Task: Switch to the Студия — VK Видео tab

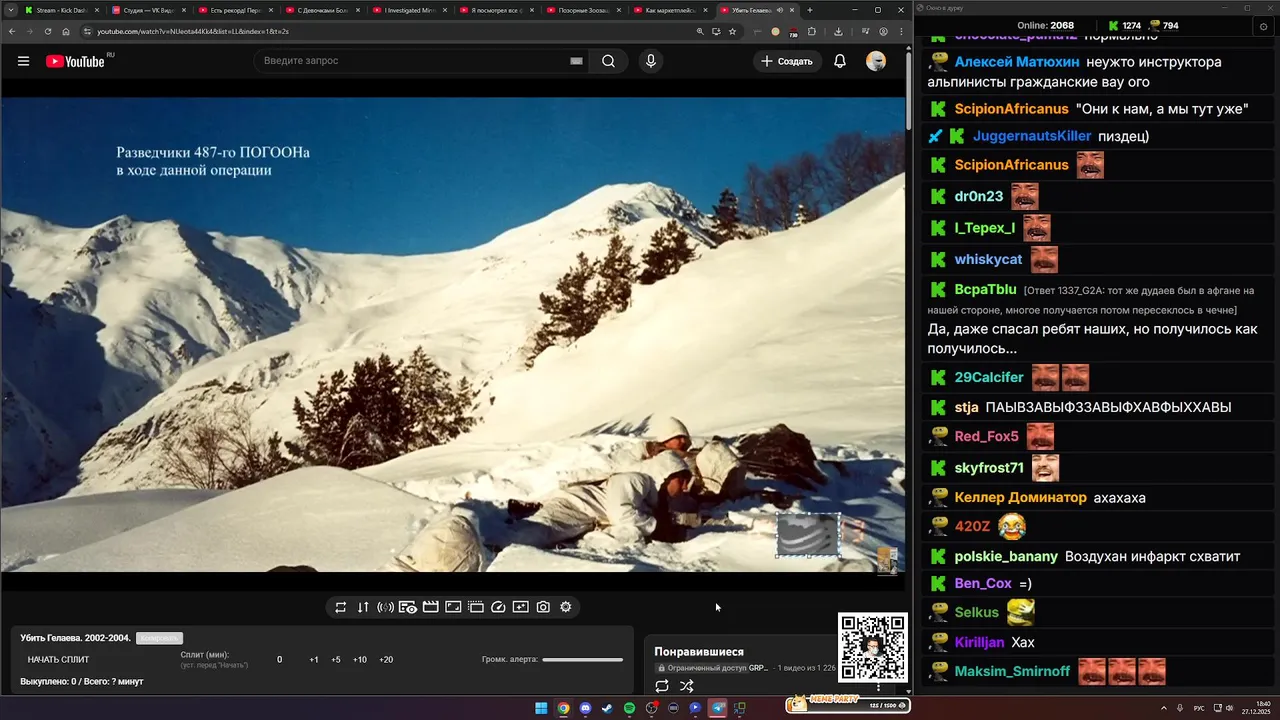Action: tap(150, 10)
